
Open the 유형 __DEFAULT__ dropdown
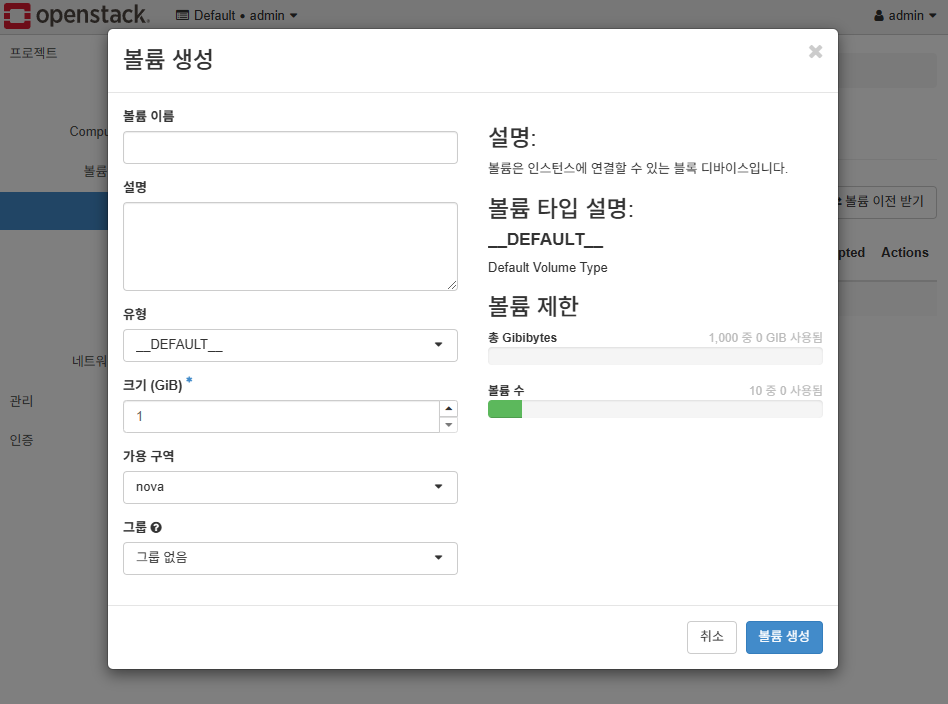[x=290, y=345]
